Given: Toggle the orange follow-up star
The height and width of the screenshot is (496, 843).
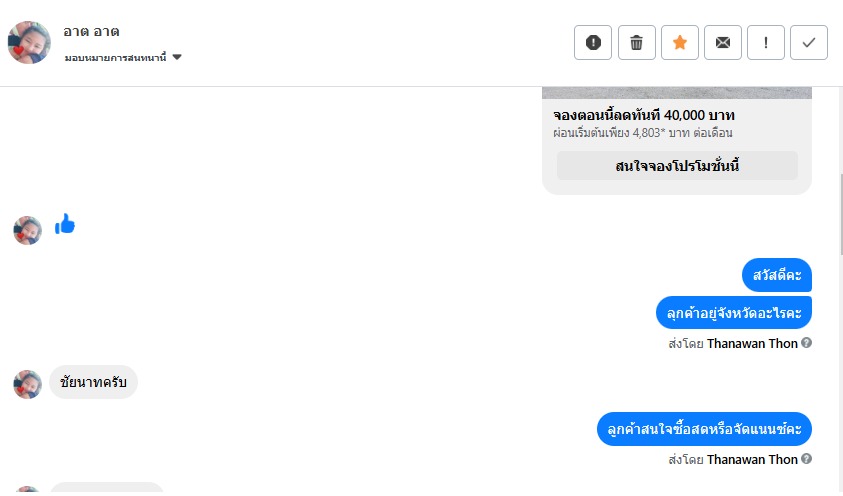Looking at the screenshot, I should [679, 43].
